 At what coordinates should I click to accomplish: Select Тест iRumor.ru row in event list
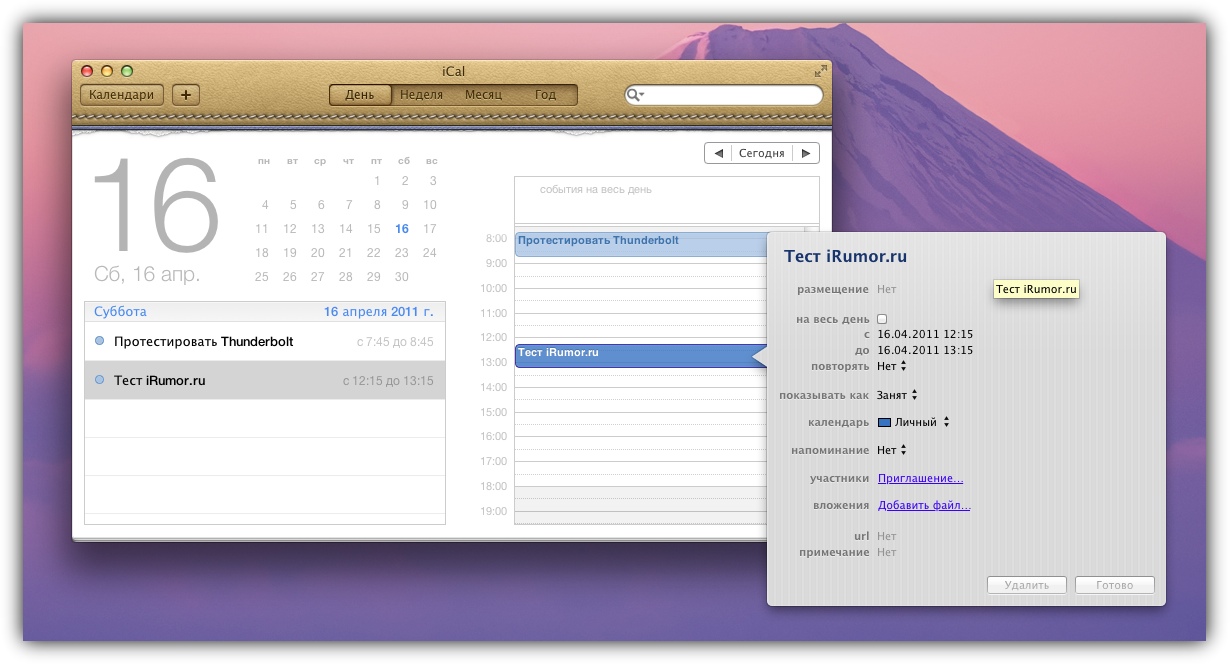coord(265,381)
